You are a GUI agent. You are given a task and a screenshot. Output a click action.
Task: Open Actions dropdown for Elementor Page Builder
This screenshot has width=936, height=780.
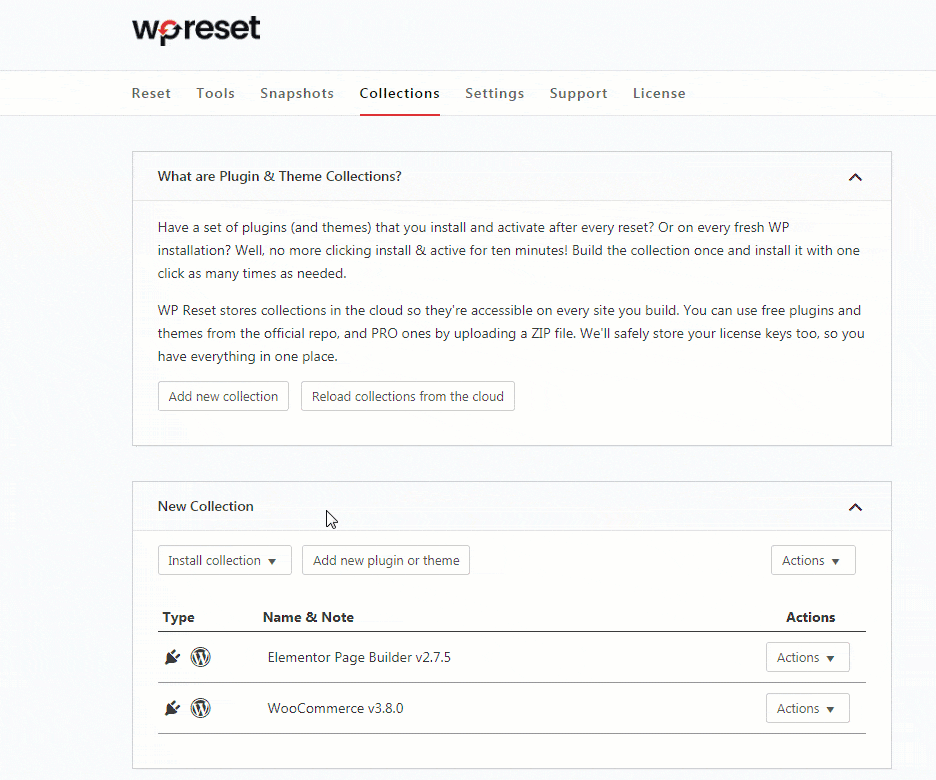pyautogui.click(x=807, y=657)
